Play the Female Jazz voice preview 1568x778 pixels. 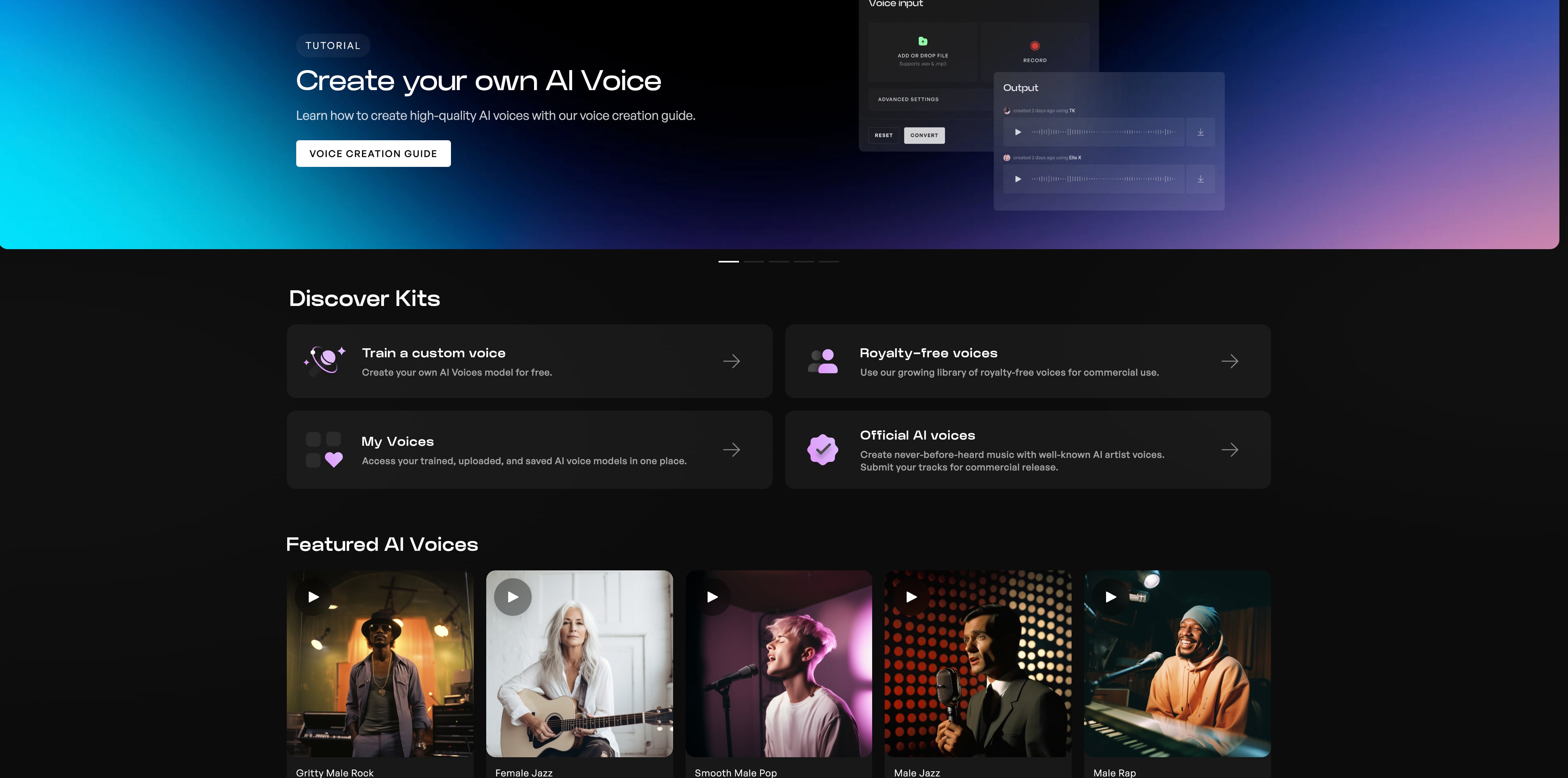coord(512,597)
